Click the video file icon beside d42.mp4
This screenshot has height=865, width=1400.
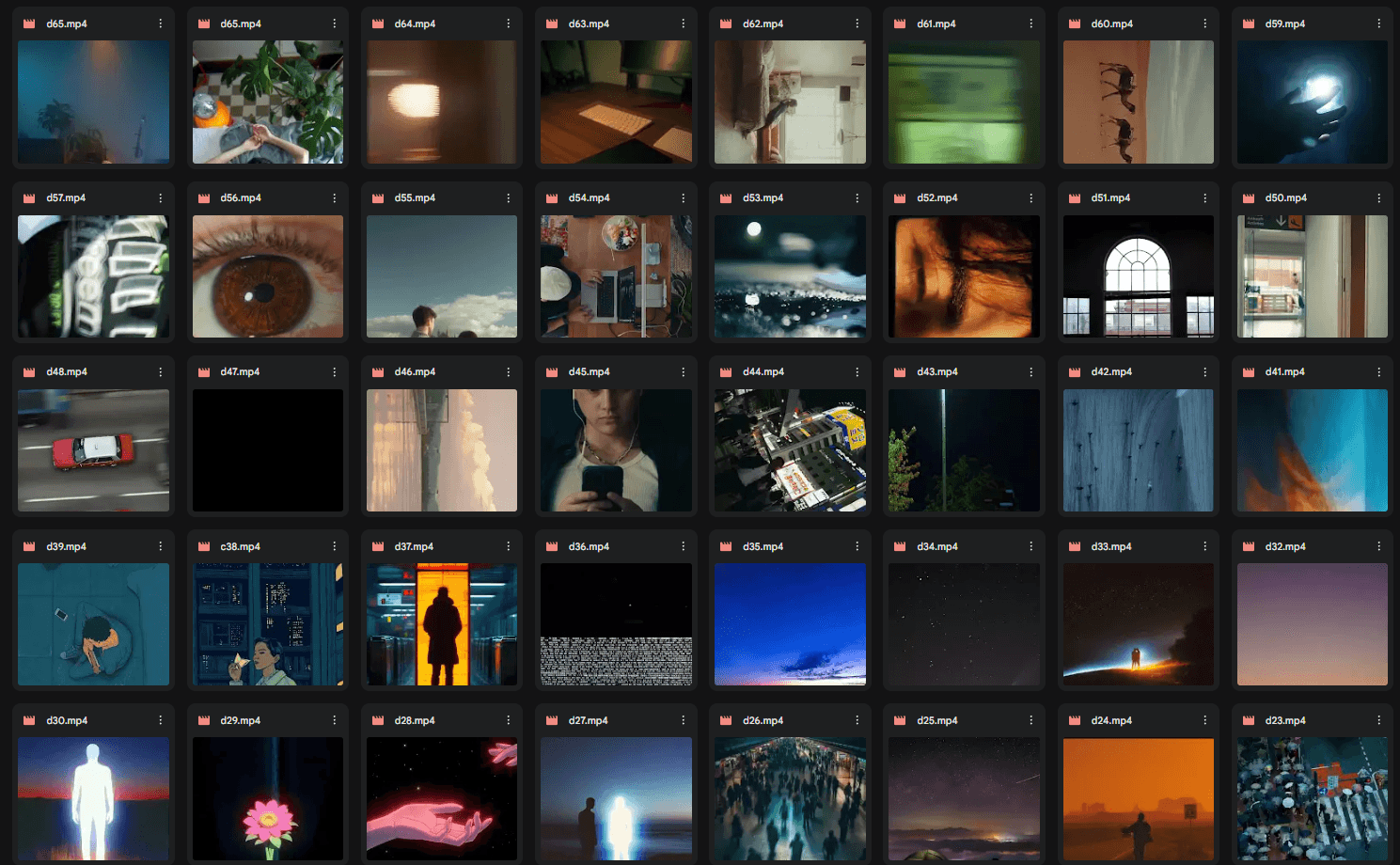1075,372
